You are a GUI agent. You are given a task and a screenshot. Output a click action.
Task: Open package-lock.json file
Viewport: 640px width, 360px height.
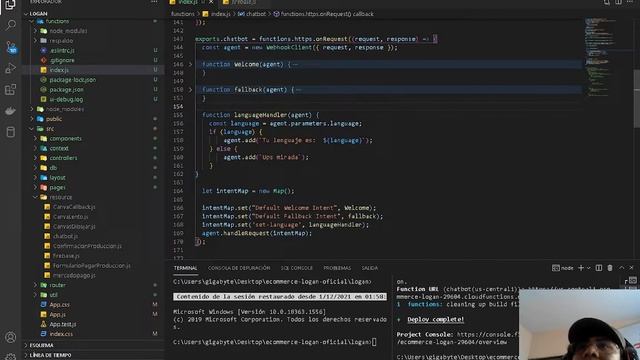click(73, 80)
